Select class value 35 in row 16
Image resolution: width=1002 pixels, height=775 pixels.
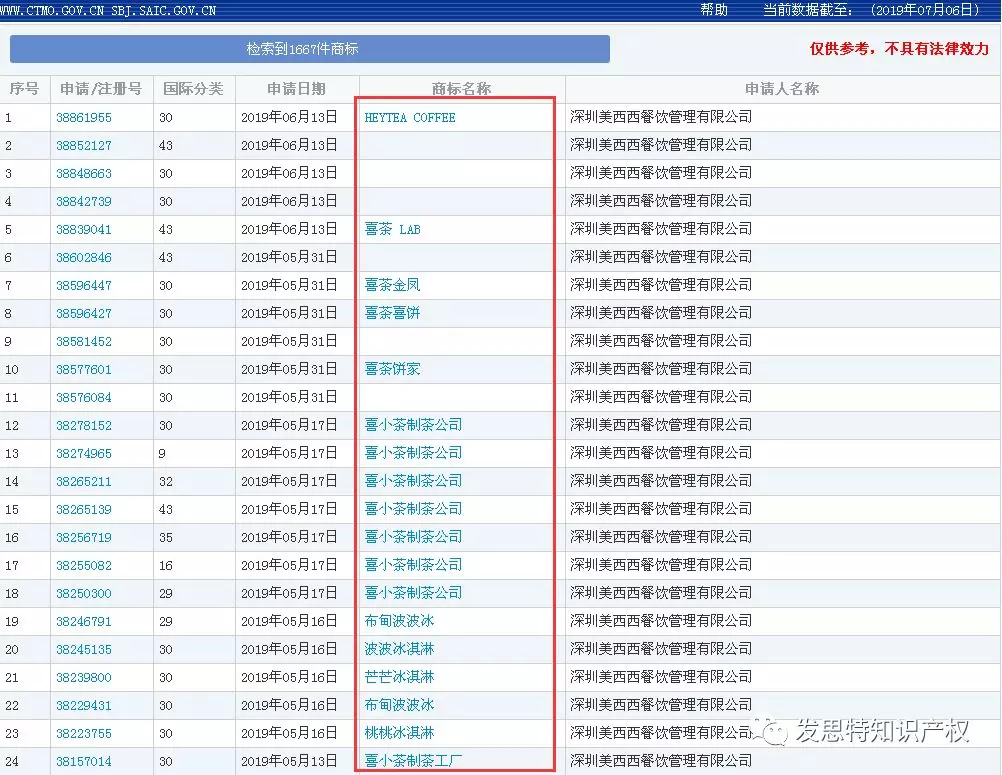click(166, 538)
